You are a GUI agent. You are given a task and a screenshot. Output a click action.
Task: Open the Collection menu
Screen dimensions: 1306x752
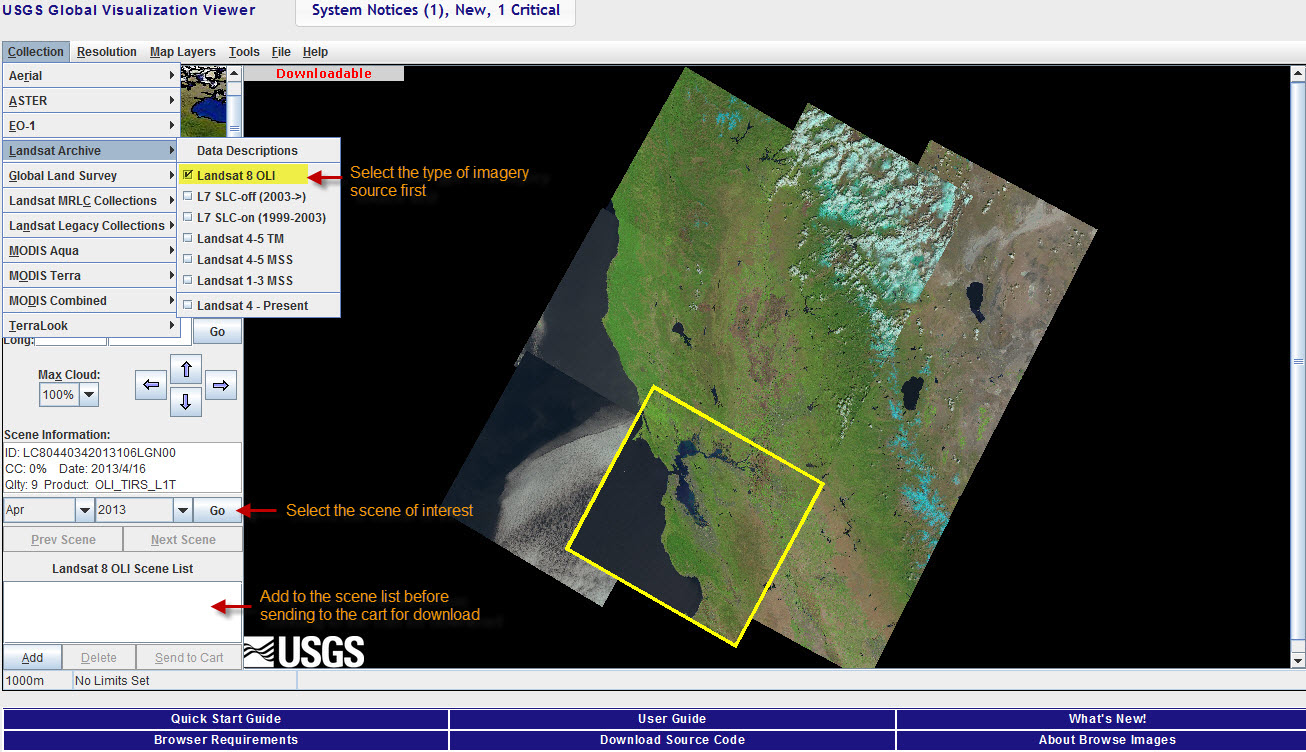[35, 52]
